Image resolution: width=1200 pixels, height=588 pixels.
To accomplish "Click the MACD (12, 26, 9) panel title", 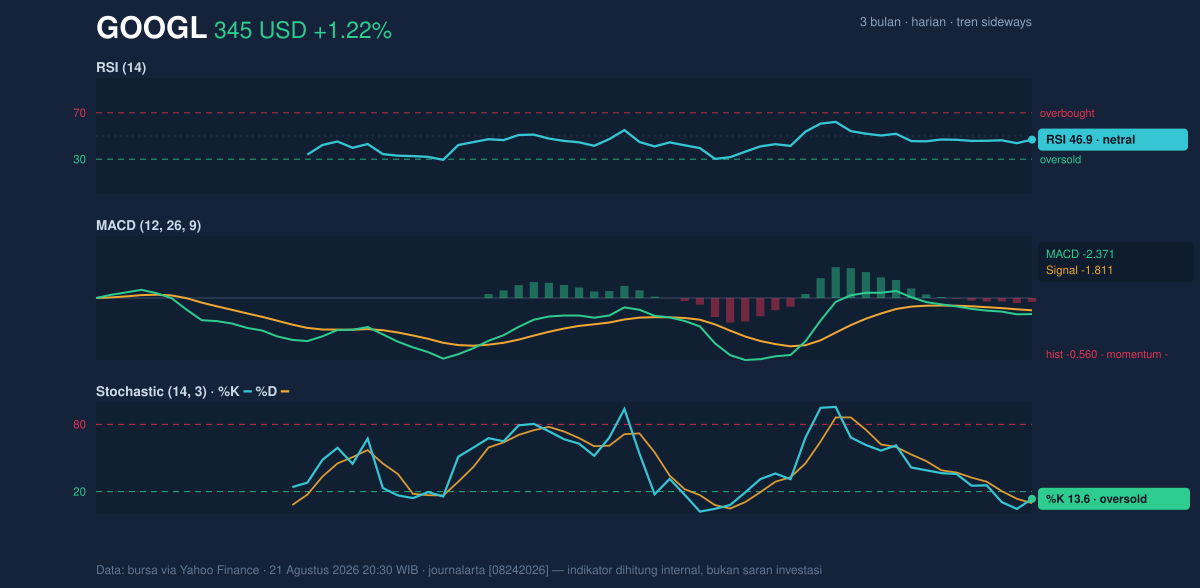I will [148, 226].
